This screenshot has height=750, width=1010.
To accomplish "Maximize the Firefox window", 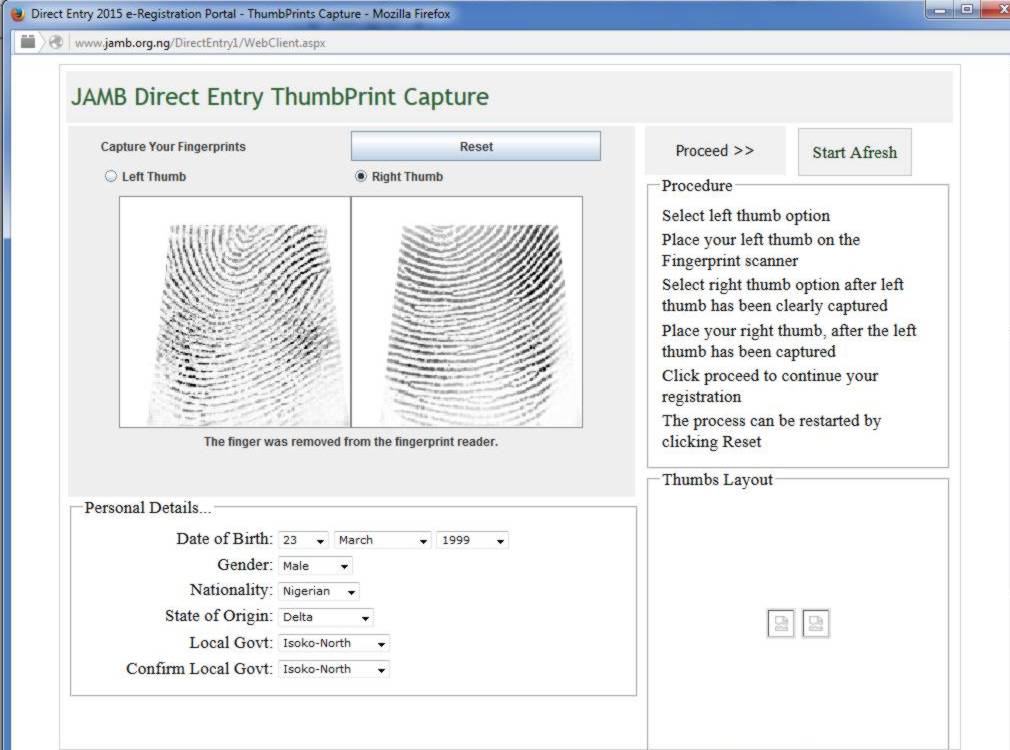I will (x=967, y=9).
